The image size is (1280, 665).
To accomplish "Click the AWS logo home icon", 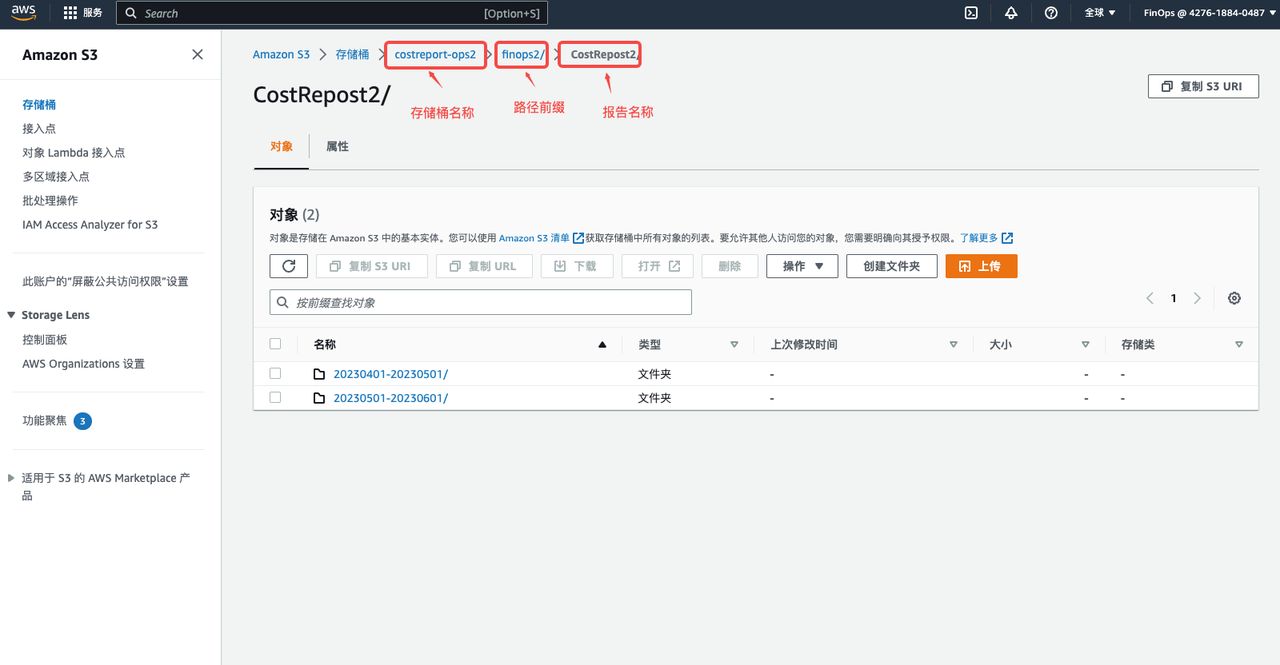I will coord(24,13).
